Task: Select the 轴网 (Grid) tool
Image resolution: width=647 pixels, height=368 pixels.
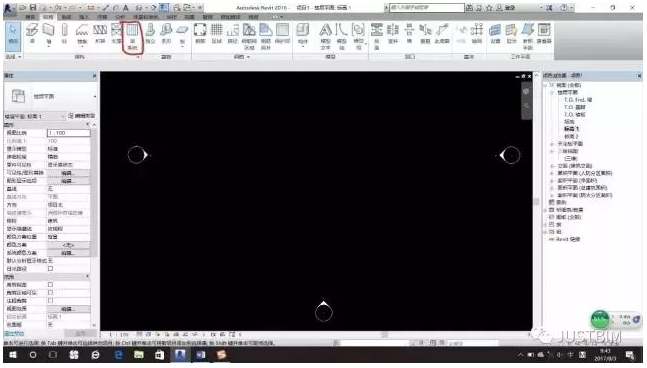Action: [477, 33]
